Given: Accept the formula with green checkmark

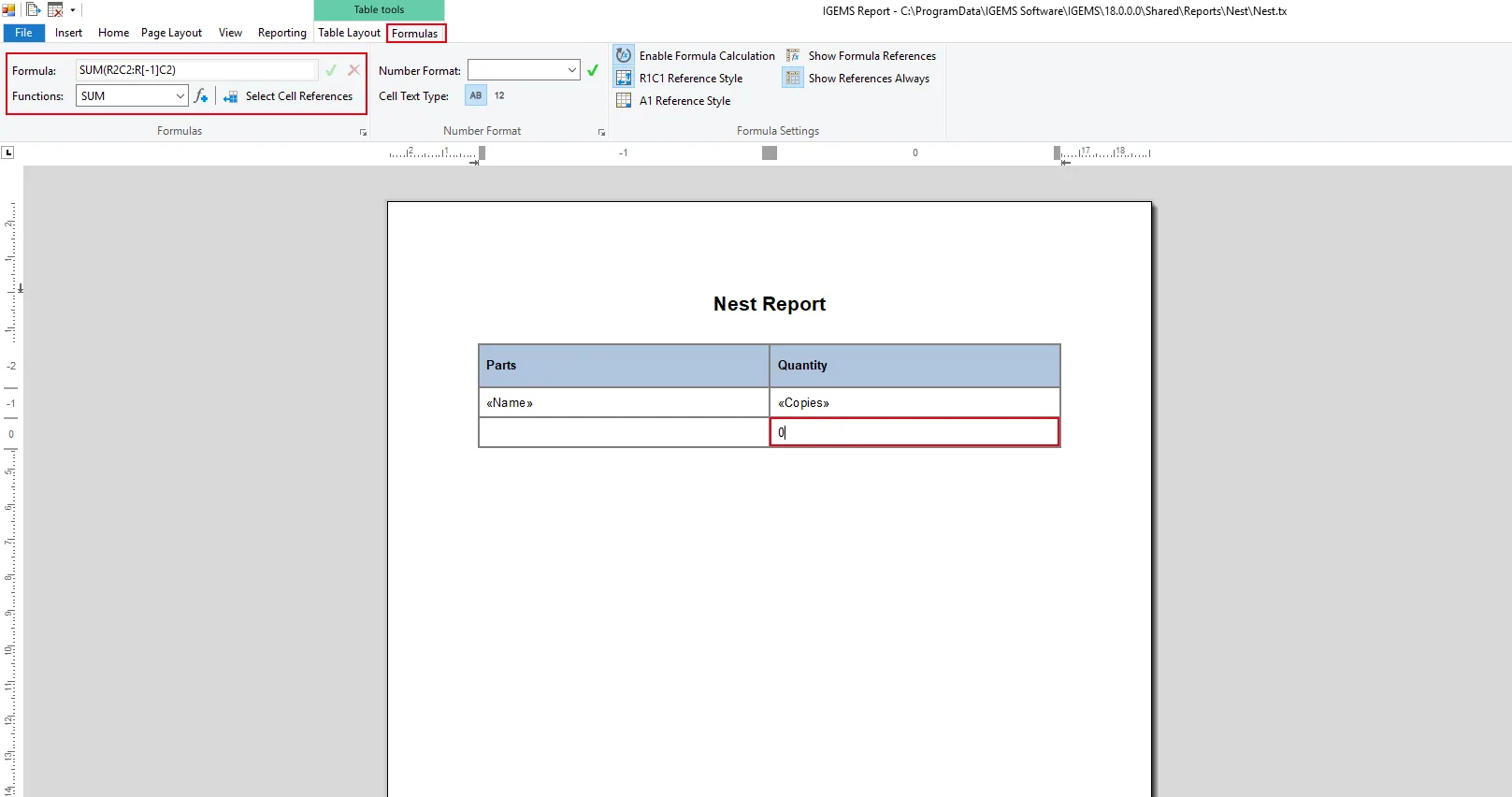Looking at the screenshot, I should (331, 70).
